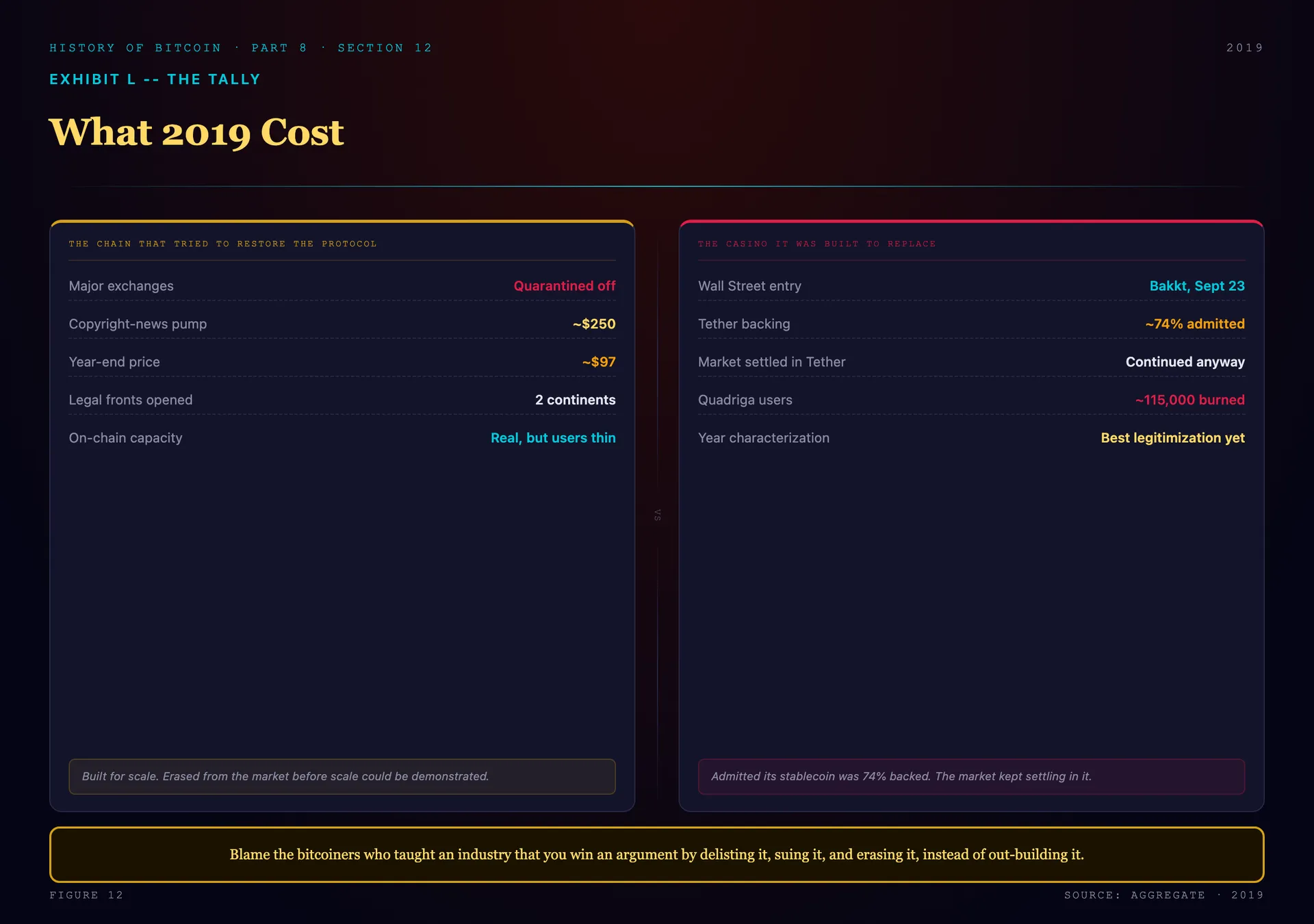
Task: Click the Copyright-news pump ~$250 value
Action: click(594, 324)
